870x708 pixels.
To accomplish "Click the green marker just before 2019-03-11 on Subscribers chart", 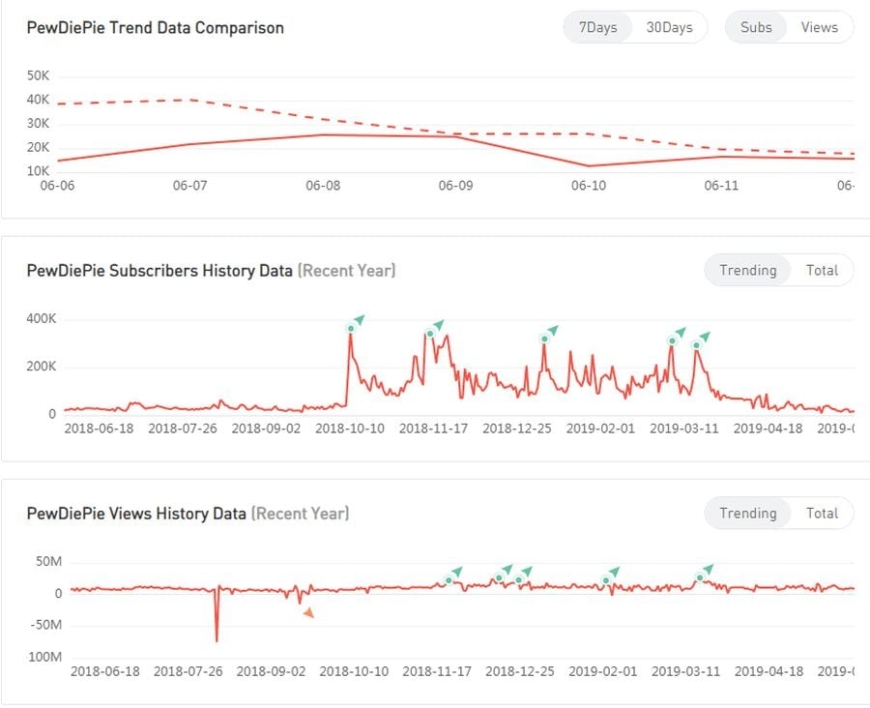I will (x=672, y=341).
